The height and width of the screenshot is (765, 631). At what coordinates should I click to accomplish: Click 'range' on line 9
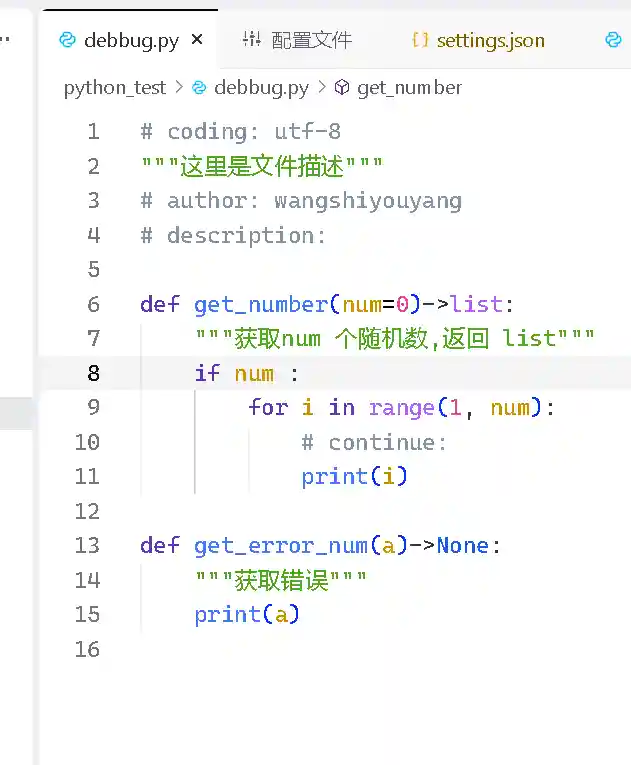click(x=401, y=408)
